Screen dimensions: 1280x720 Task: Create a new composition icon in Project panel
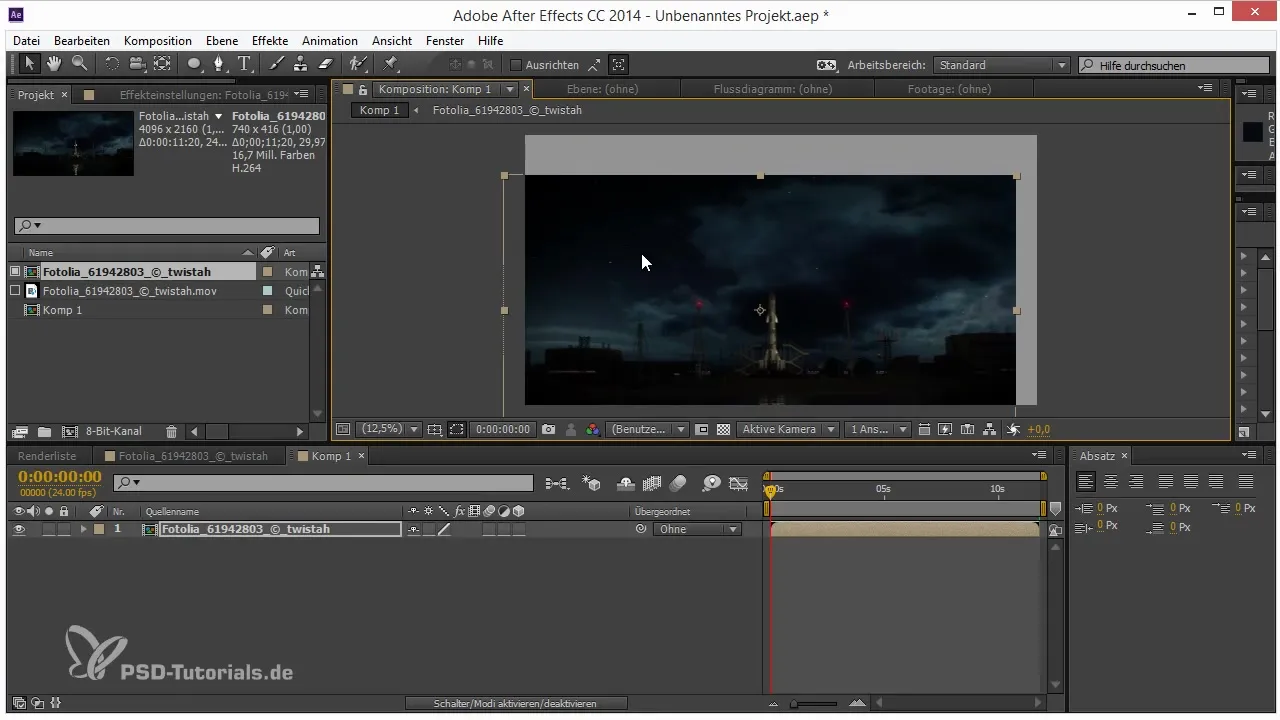tap(69, 431)
